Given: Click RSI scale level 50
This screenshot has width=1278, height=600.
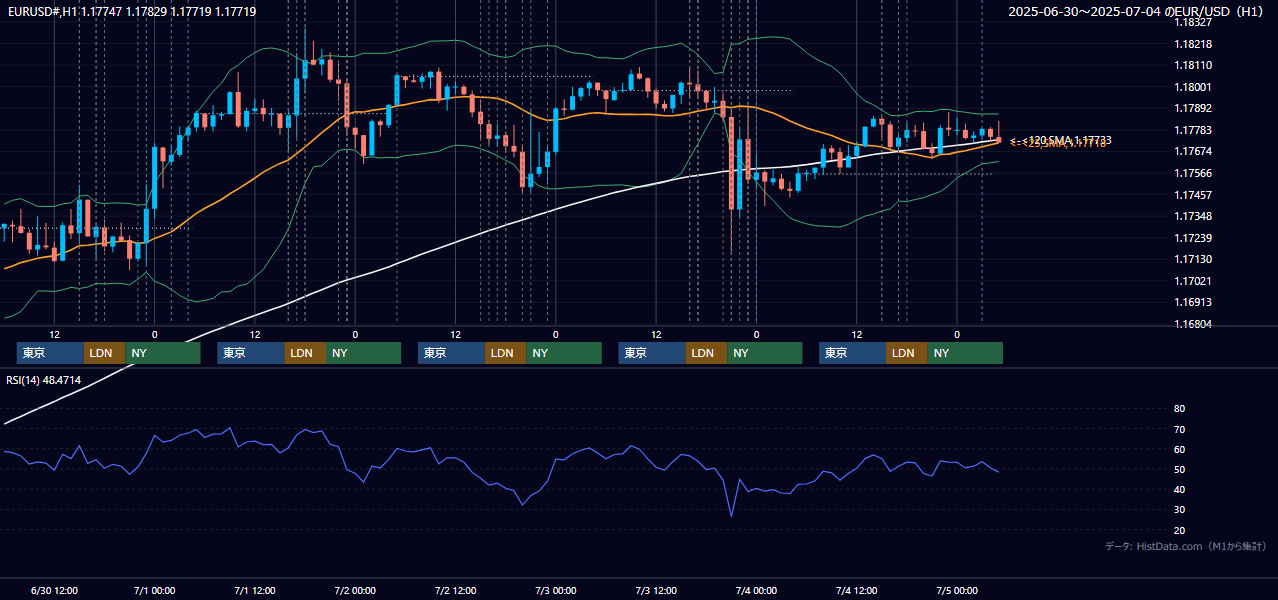Looking at the screenshot, I should [x=1180, y=469].
